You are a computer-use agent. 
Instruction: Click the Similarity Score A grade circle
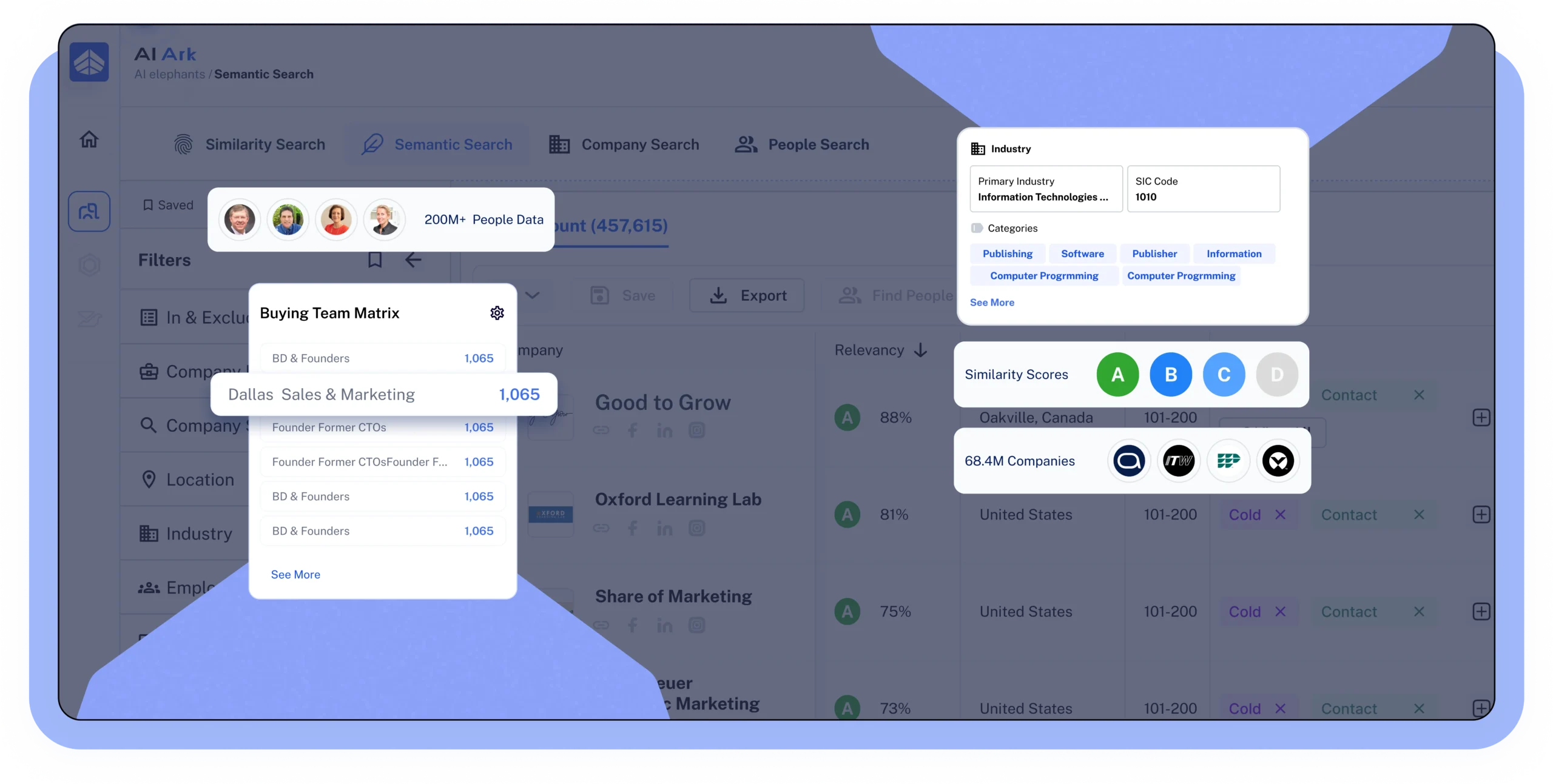(x=1116, y=373)
